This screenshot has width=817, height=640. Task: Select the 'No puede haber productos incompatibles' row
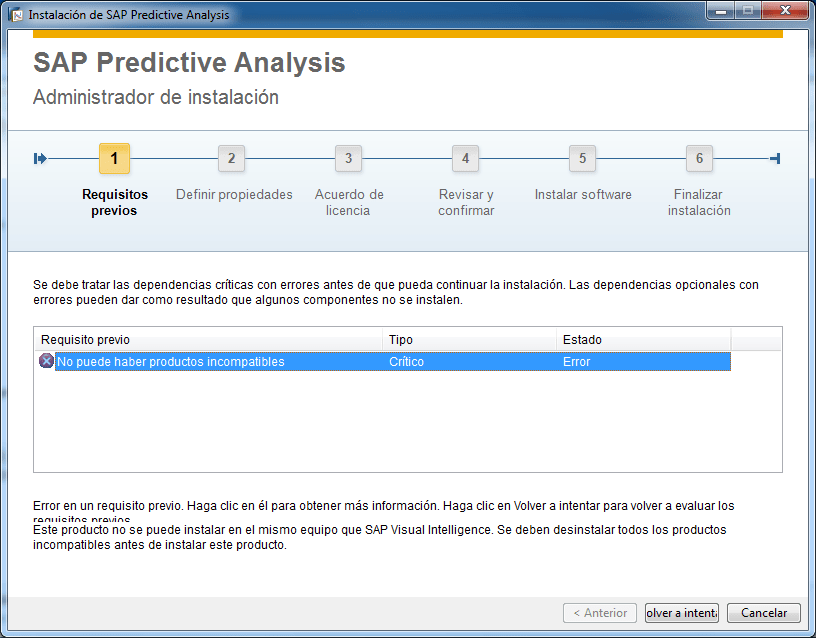pos(170,362)
